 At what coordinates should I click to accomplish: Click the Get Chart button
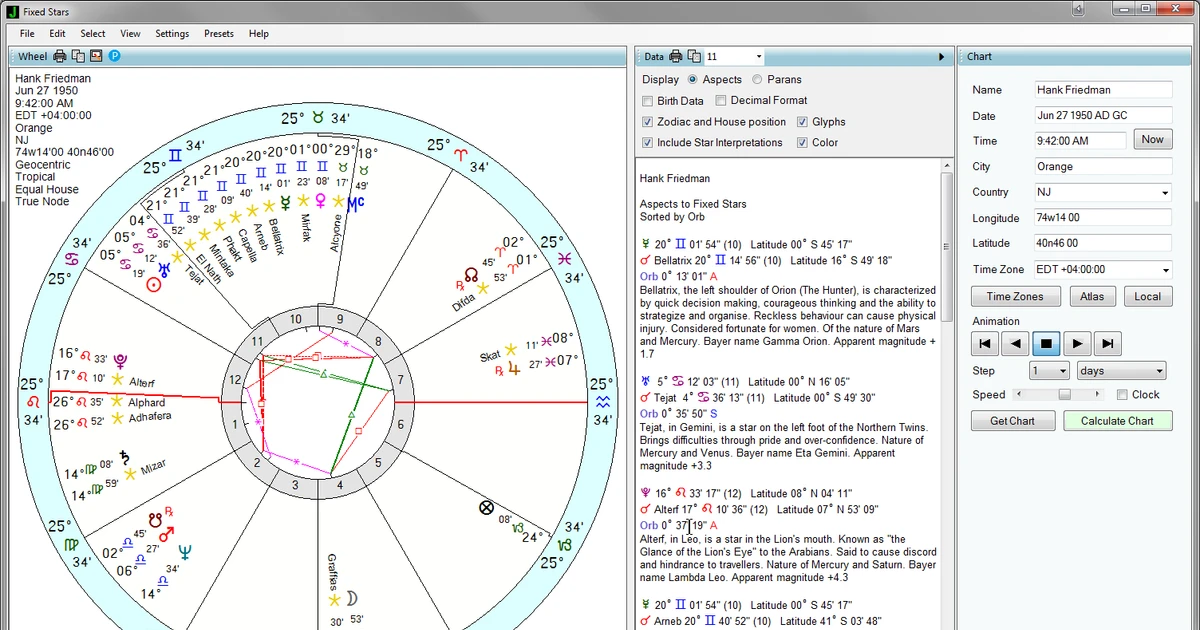[x=1012, y=421]
